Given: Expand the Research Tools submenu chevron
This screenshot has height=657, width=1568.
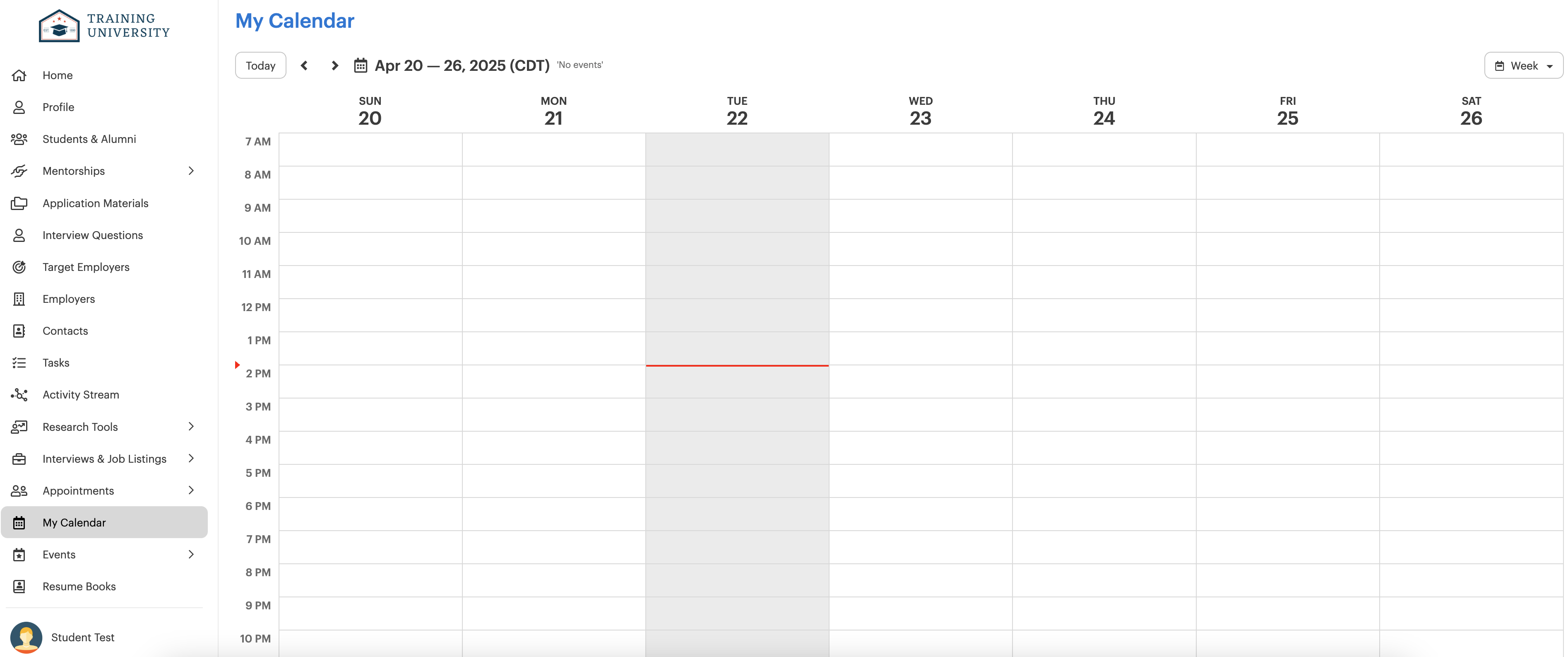Looking at the screenshot, I should pos(191,427).
